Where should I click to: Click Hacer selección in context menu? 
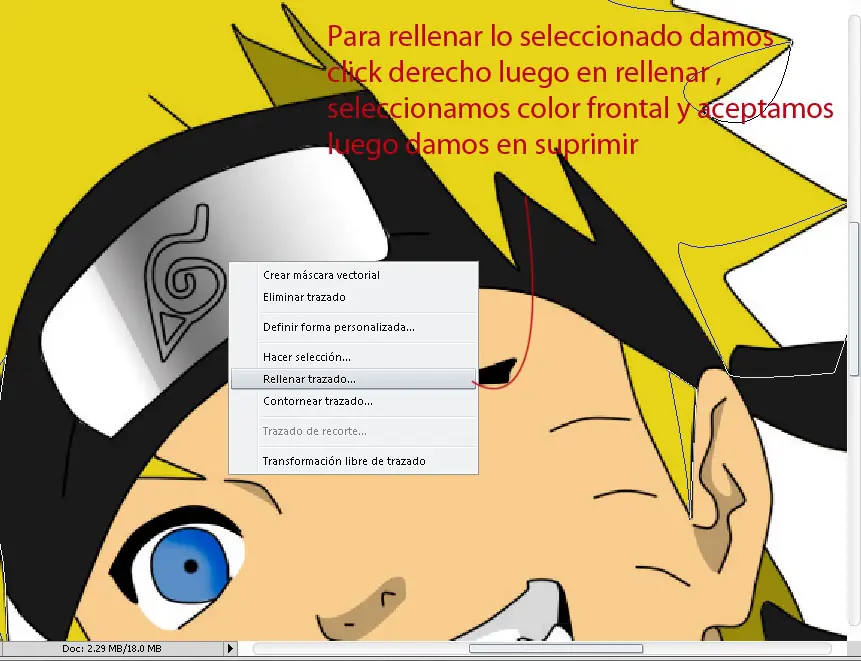pyautogui.click(x=354, y=357)
